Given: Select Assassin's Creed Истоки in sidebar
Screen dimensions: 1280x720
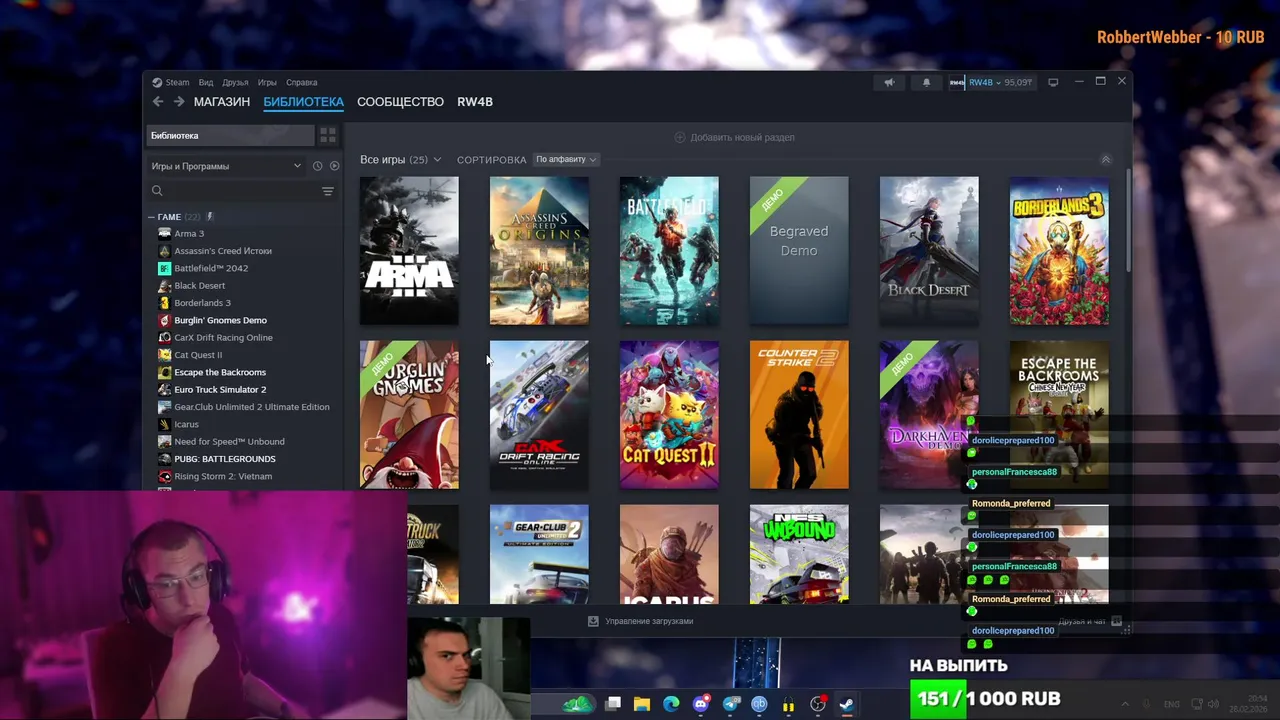Looking at the screenshot, I should pyautogui.click(x=223, y=251).
